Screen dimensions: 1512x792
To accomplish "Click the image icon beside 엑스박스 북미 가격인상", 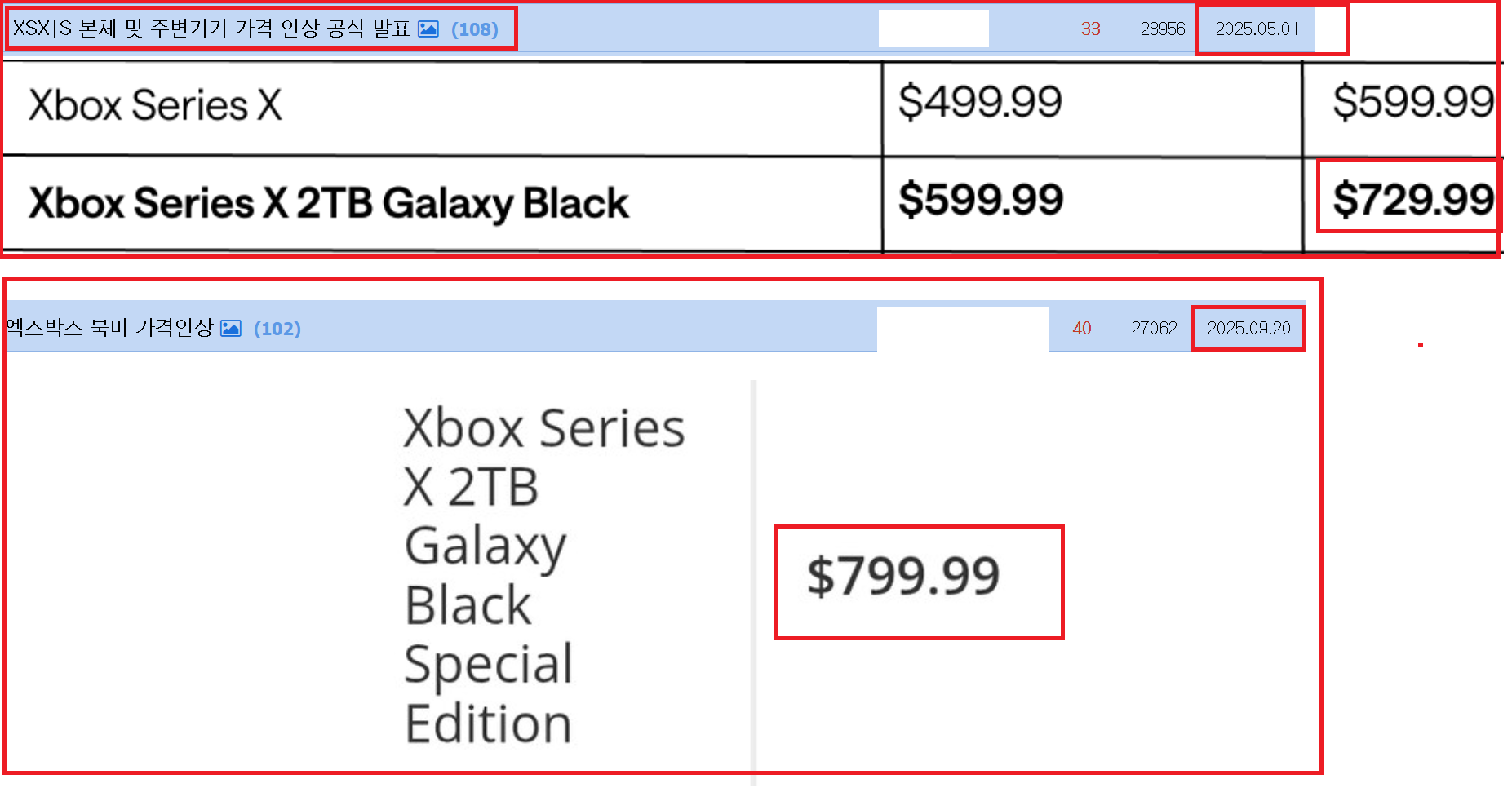I will (x=231, y=328).
